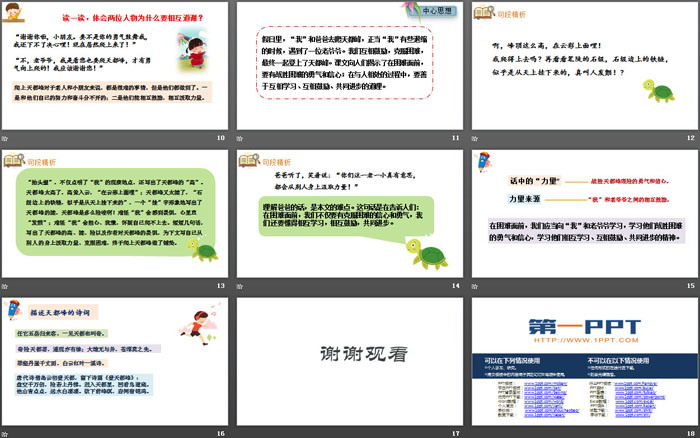Click the slide number label 12
This screenshot has width=700, height=438.
pos(691,138)
